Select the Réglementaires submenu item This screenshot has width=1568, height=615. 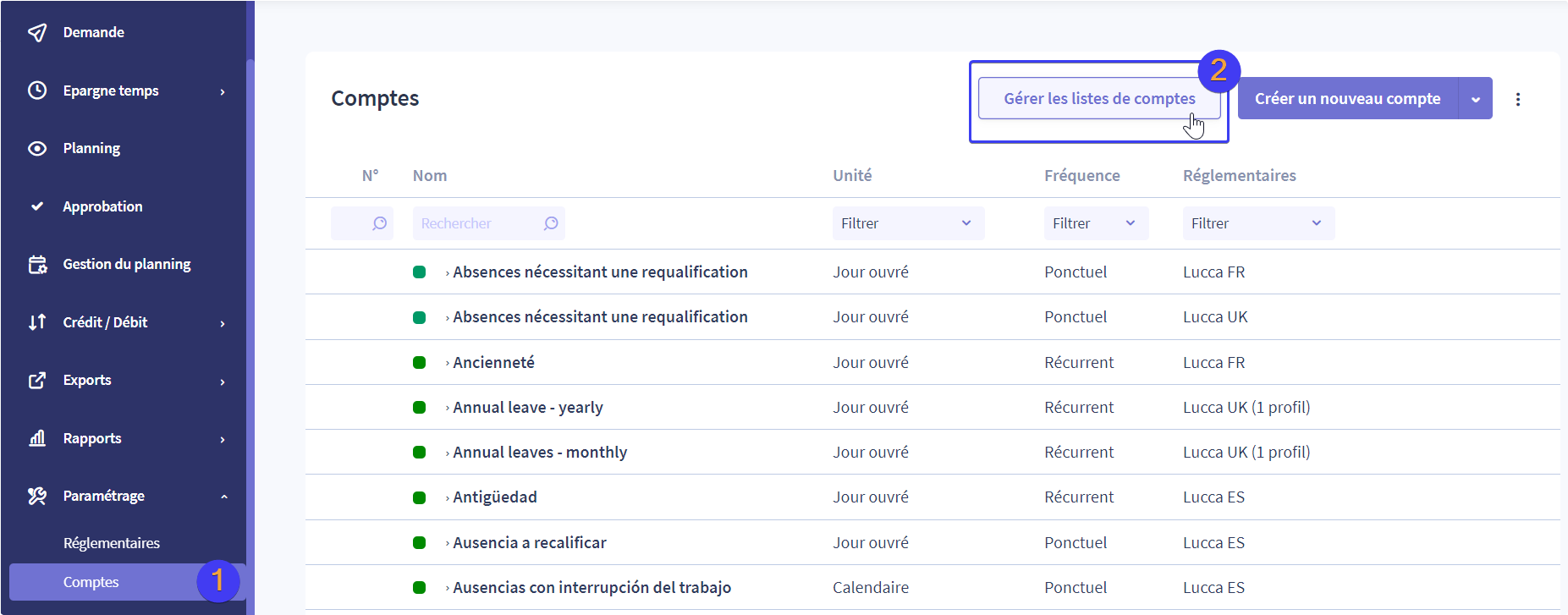[x=112, y=543]
